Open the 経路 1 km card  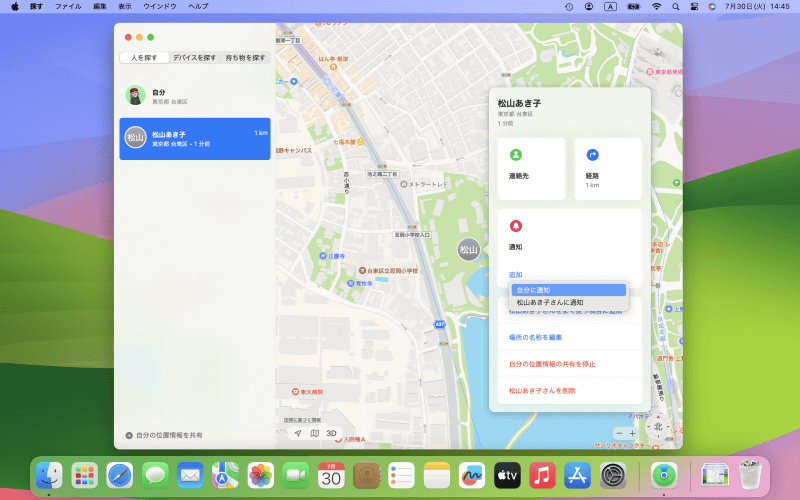click(608, 168)
